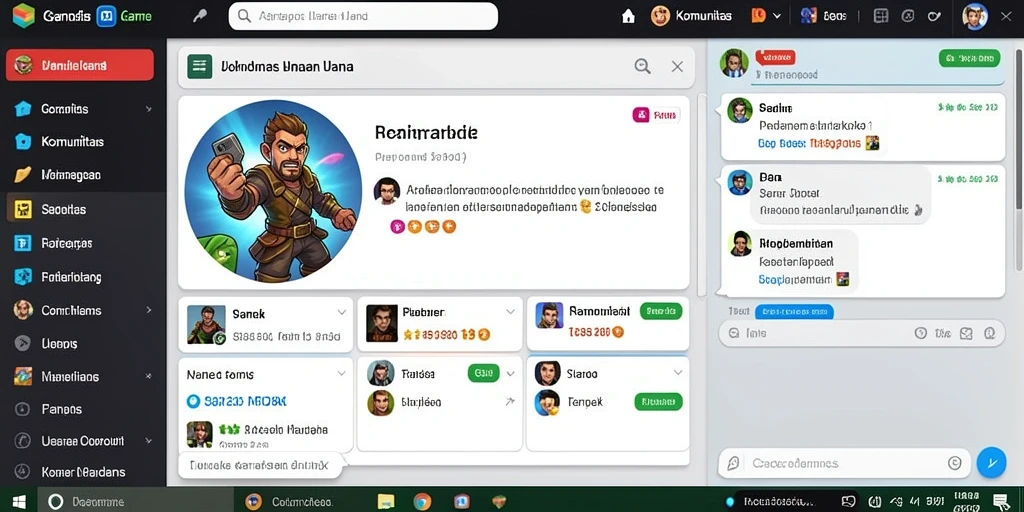Close the Dolandmas Unaan Uana panel

[677, 66]
